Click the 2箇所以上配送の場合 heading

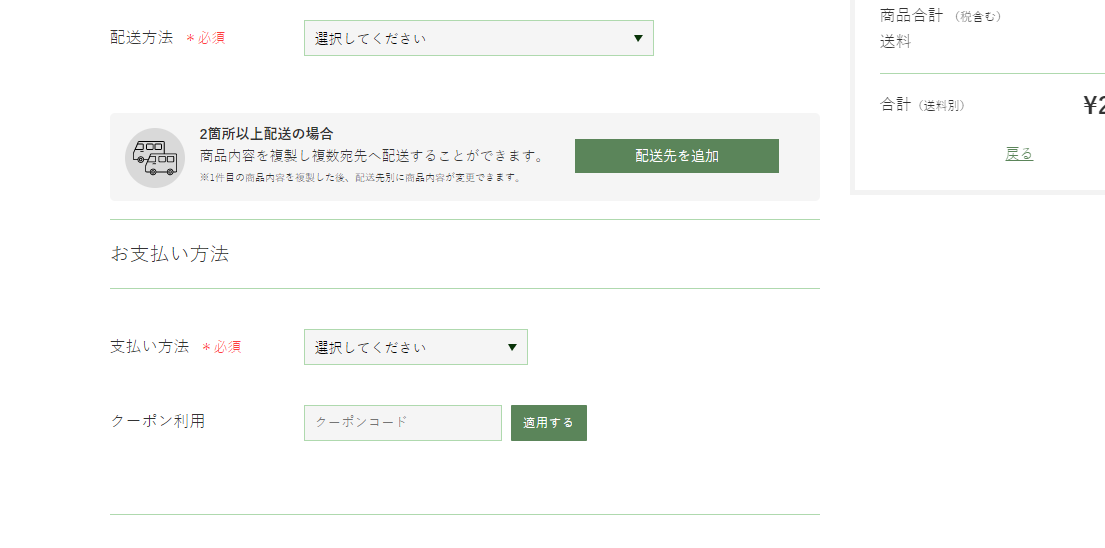tap(266, 134)
